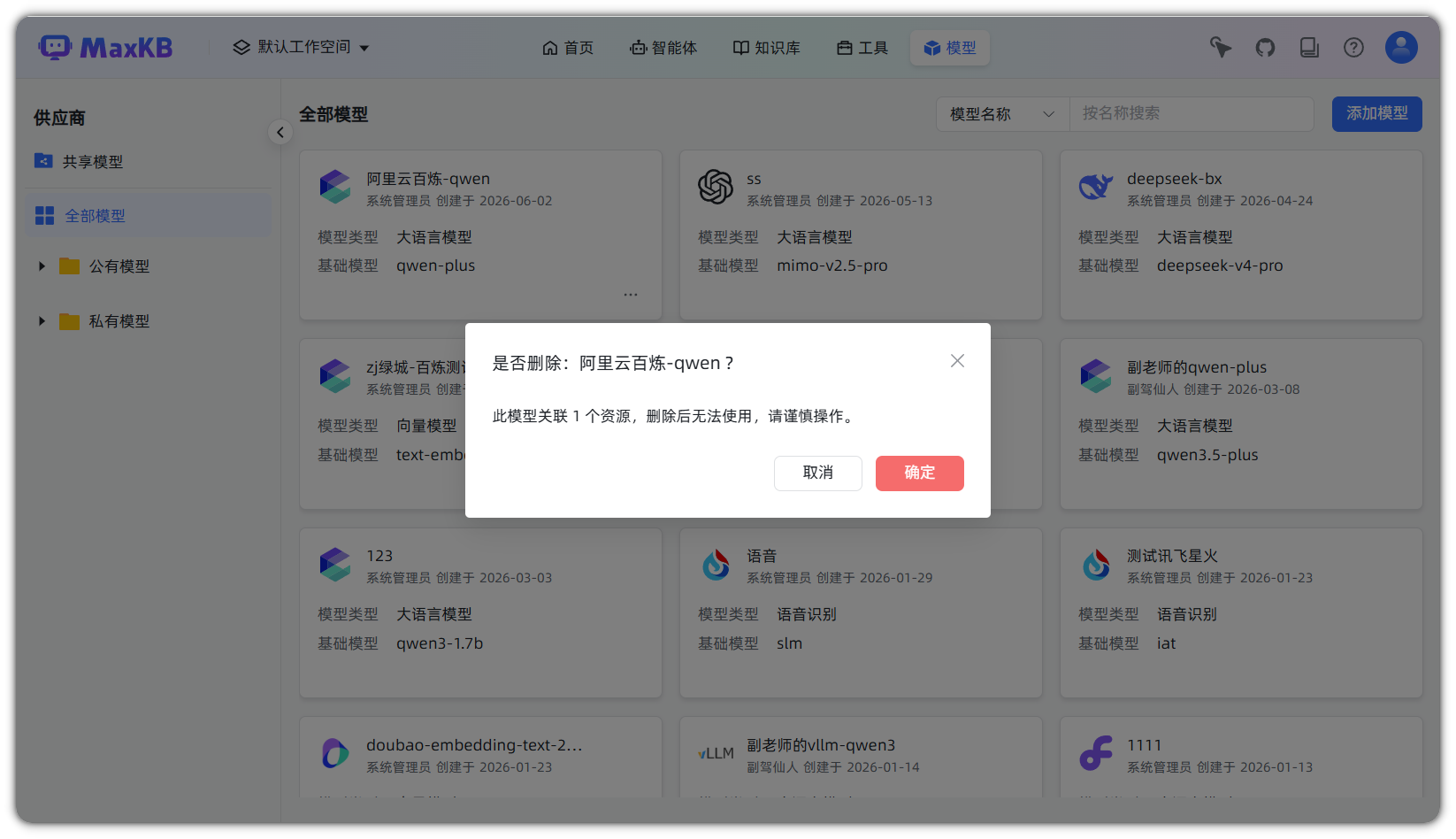Open the 工具 tools tab
This screenshot has width=1456, height=839.
pos(862,48)
